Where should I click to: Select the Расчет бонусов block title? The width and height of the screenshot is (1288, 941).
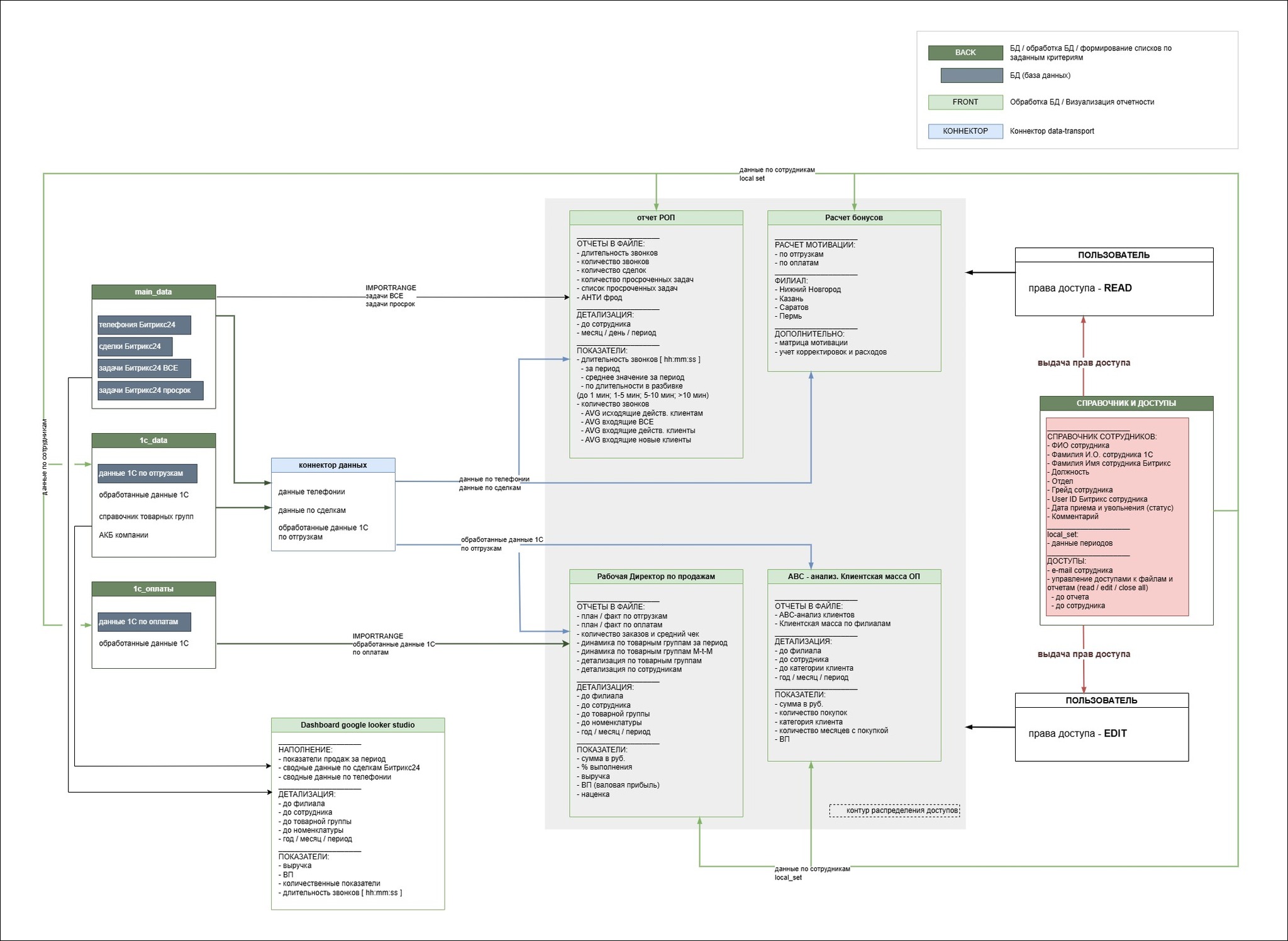(x=854, y=217)
